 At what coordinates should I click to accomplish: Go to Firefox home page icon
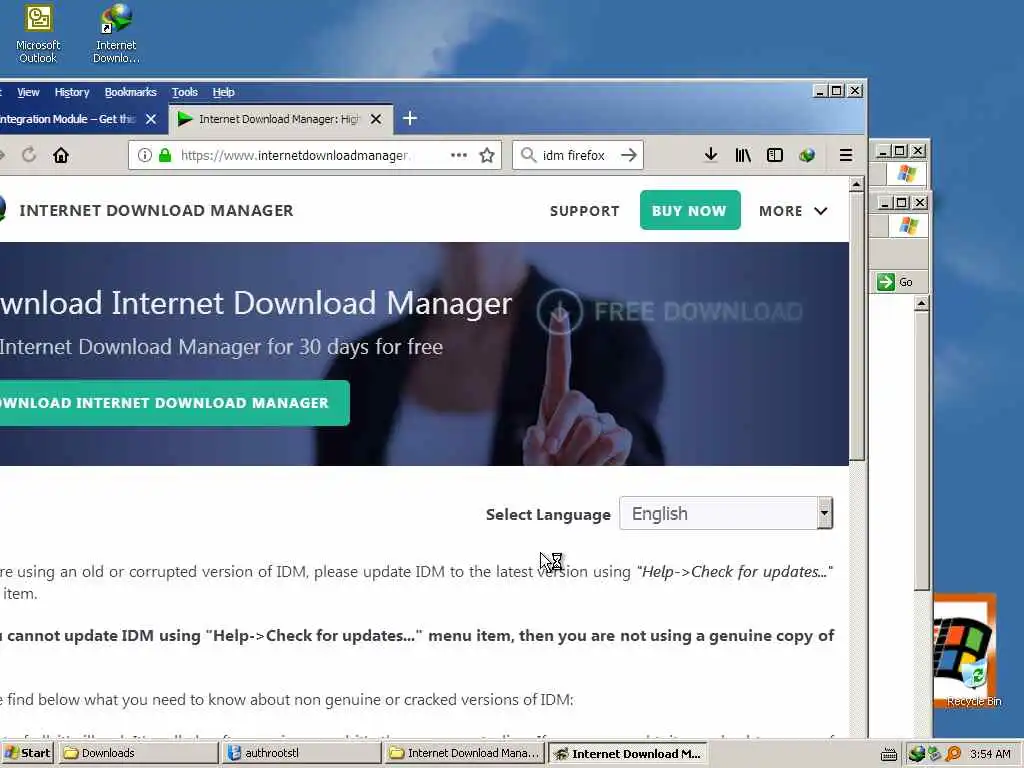(x=61, y=155)
